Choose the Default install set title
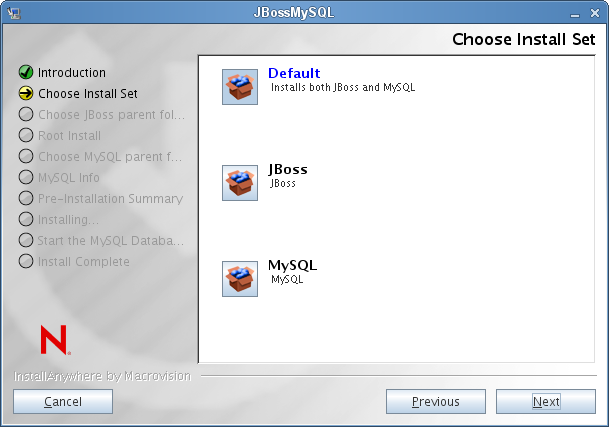Screen dimensions: 609x427 294,73
